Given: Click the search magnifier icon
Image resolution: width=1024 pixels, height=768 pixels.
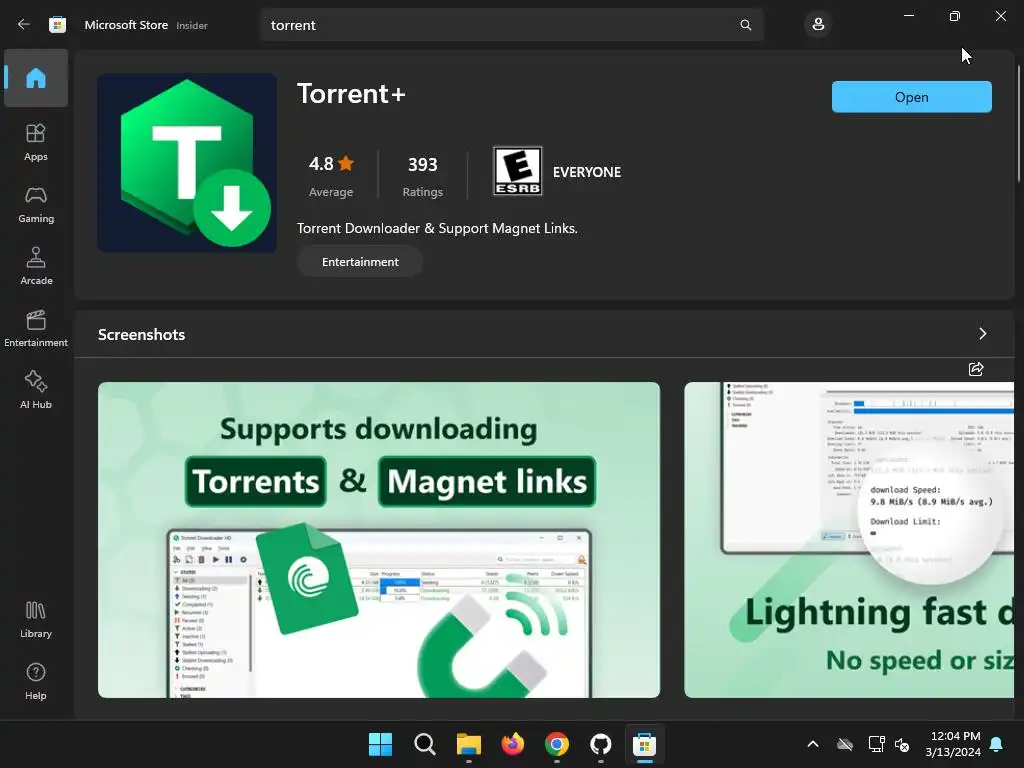Looking at the screenshot, I should tap(745, 25).
